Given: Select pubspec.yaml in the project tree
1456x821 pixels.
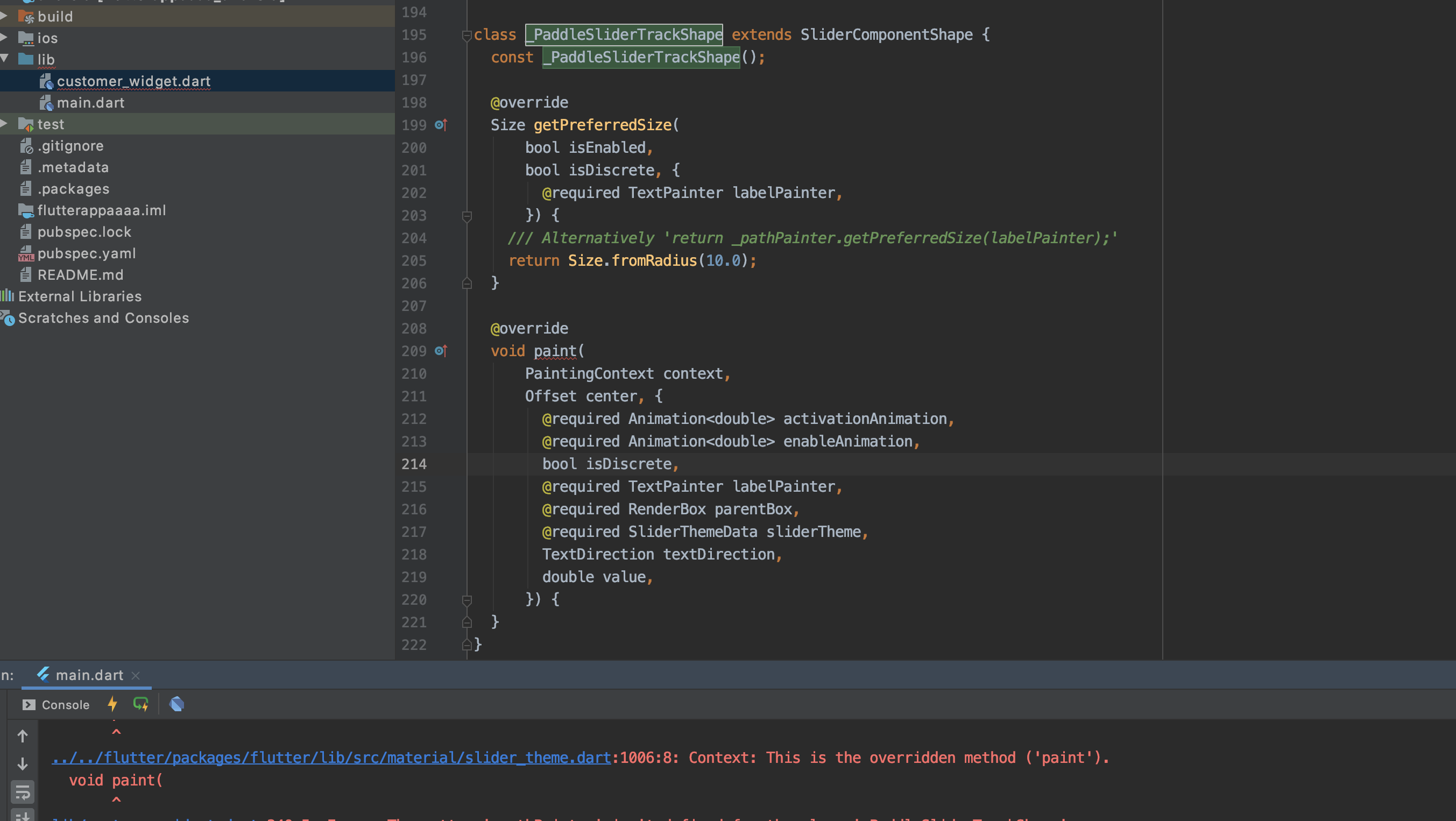Looking at the screenshot, I should [x=87, y=253].
